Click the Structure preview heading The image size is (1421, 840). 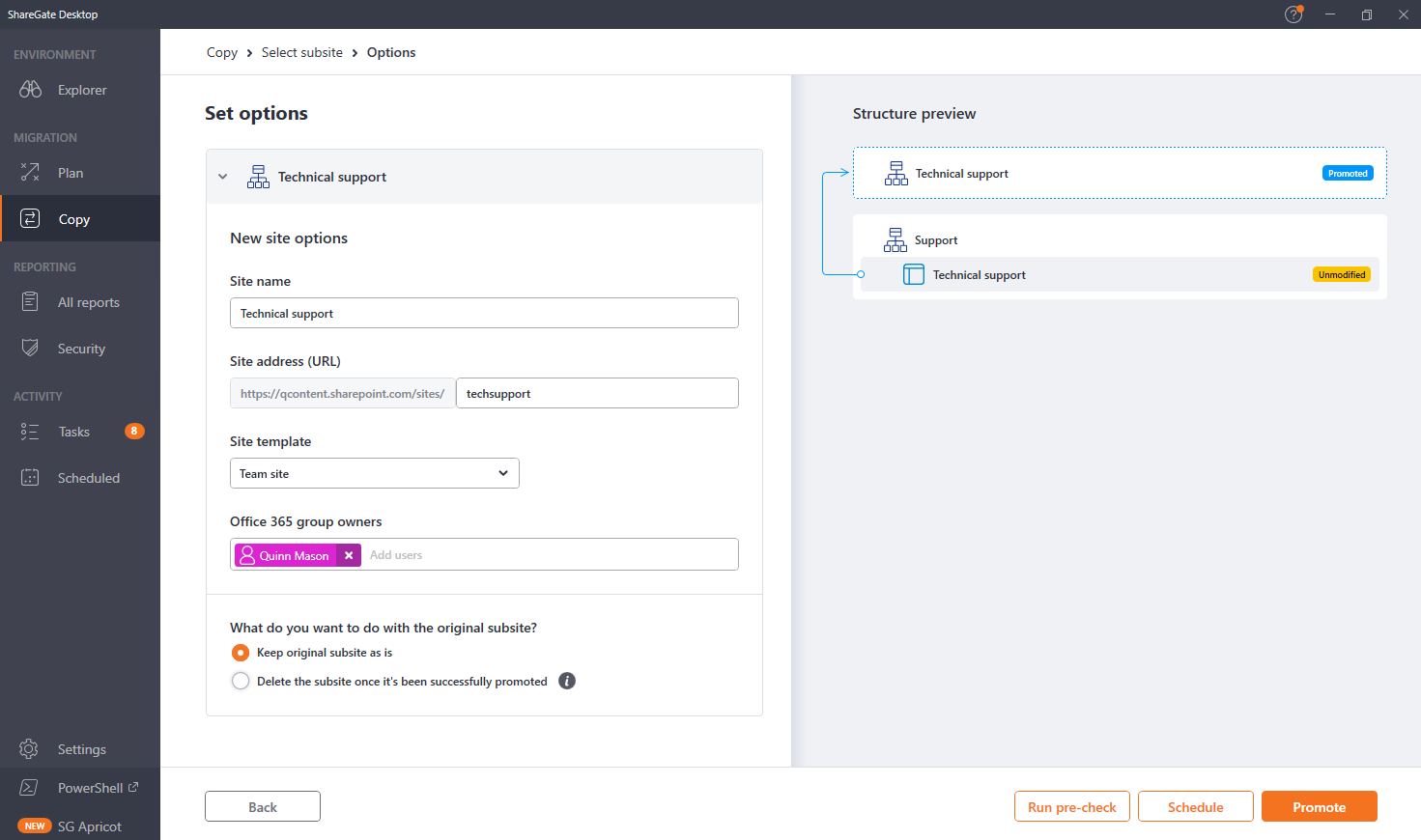tap(914, 113)
